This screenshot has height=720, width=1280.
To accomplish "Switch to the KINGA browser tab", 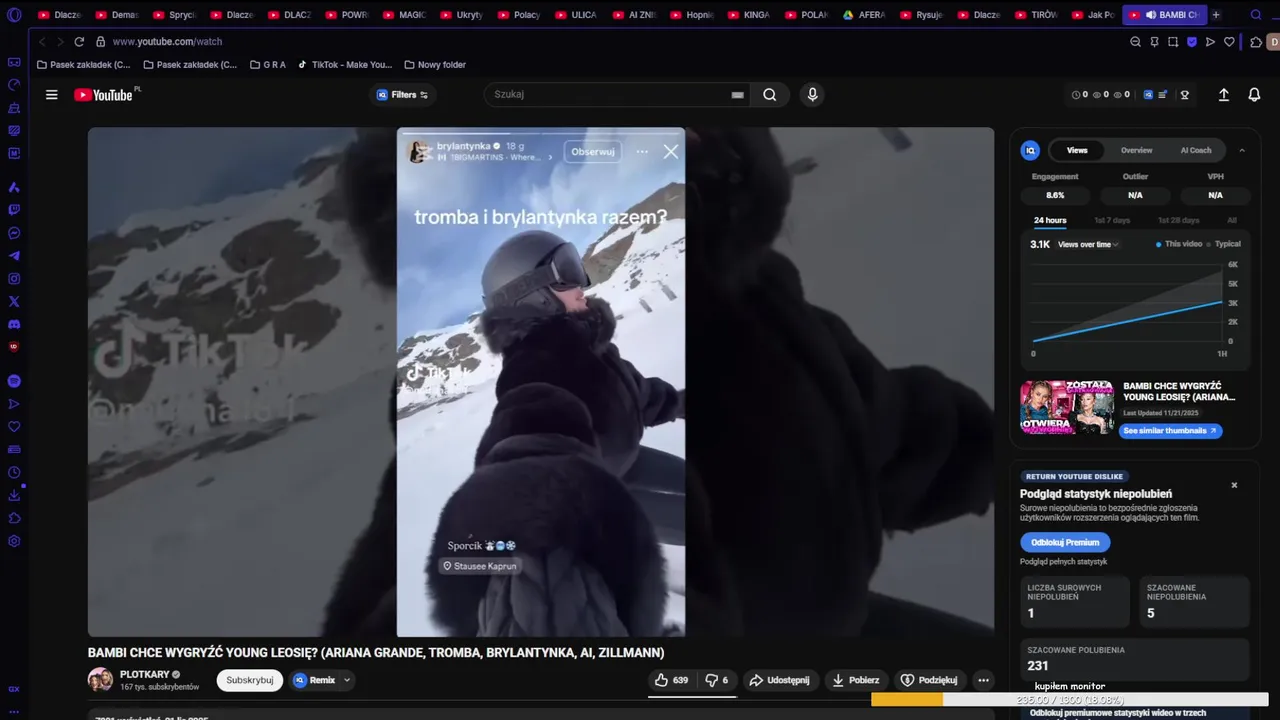I will click(x=750, y=15).
